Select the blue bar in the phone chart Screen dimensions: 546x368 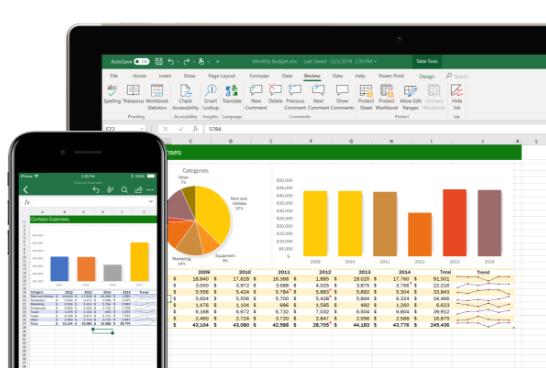point(60,269)
